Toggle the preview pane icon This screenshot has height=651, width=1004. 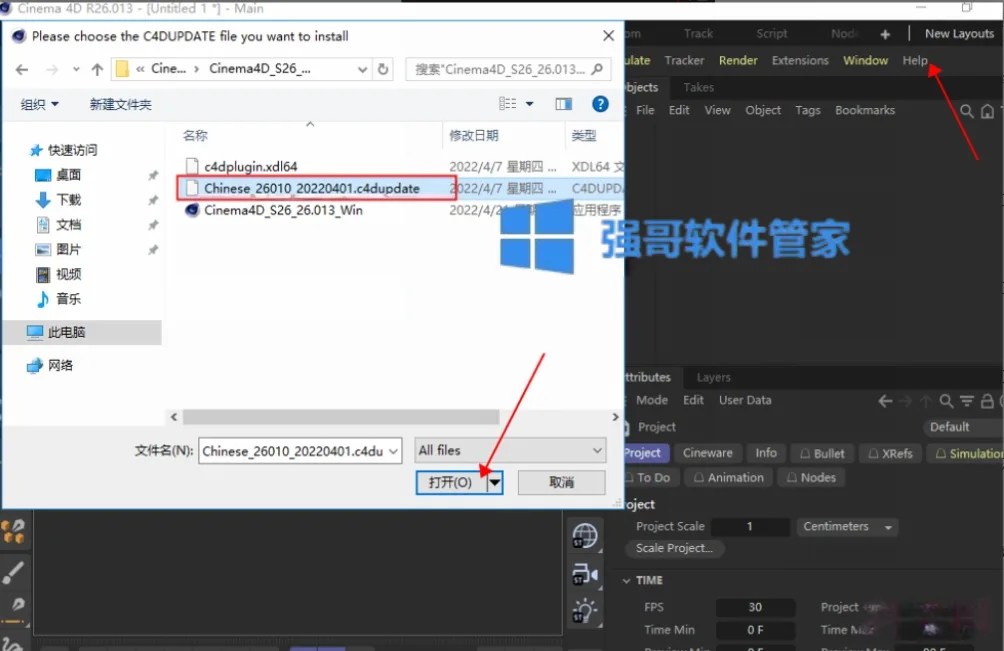[x=563, y=104]
